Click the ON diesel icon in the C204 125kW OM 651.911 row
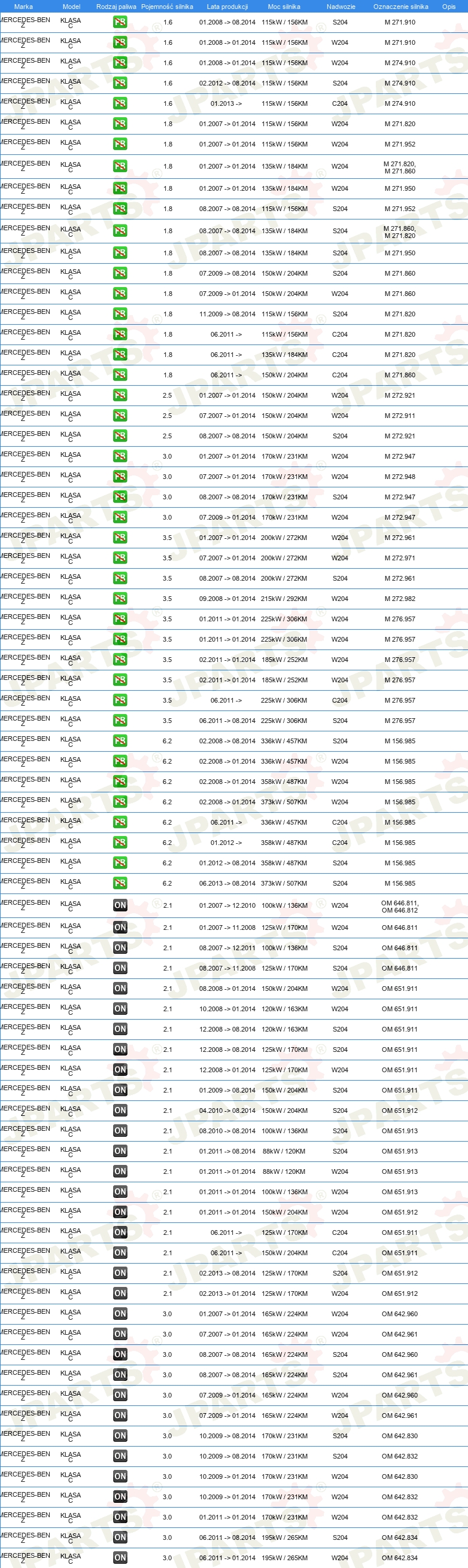The image size is (468, 1568). [x=120, y=1233]
